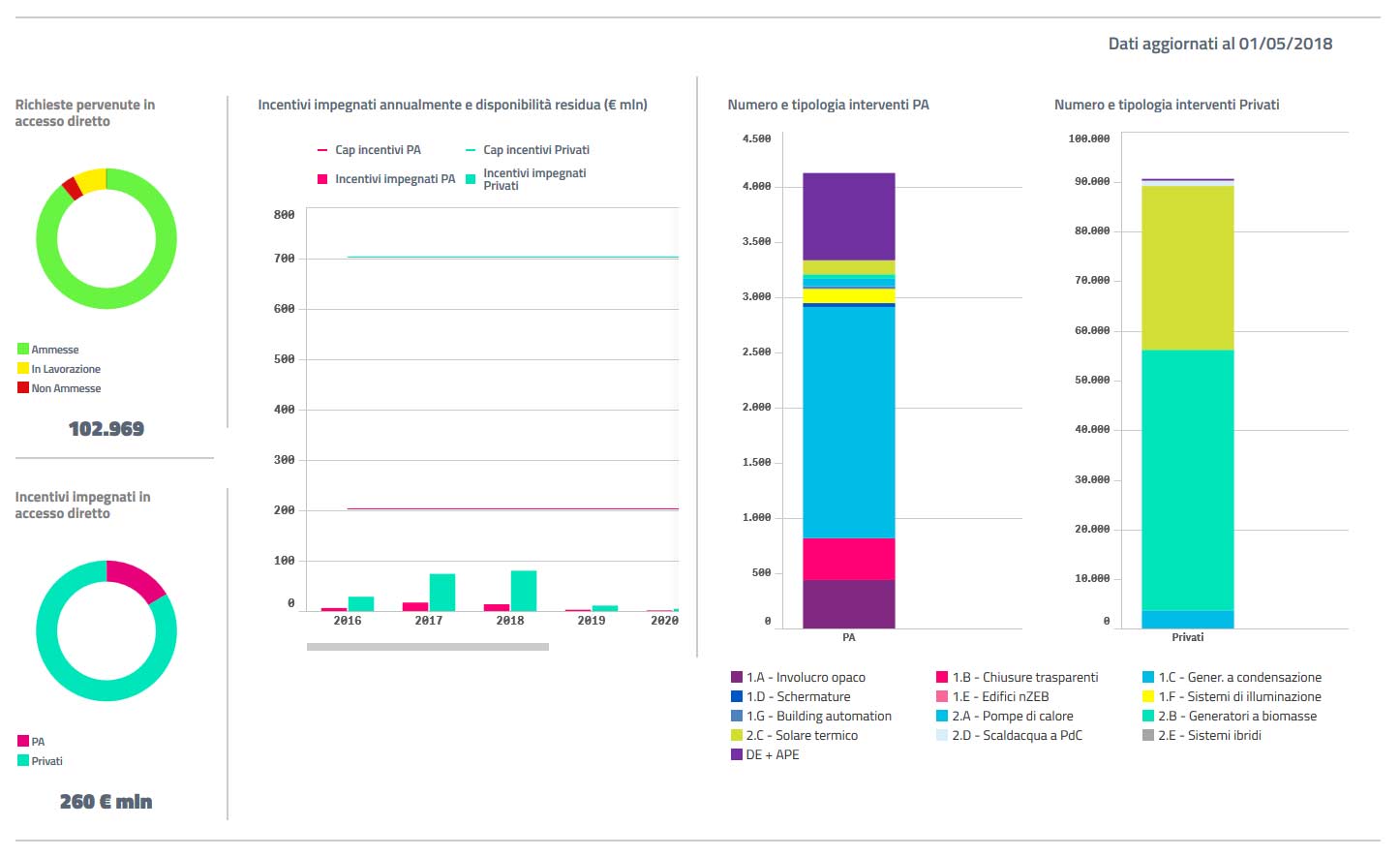Click the 2019 x-axis label
The image size is (1400, 857).
tap(592, 621)
